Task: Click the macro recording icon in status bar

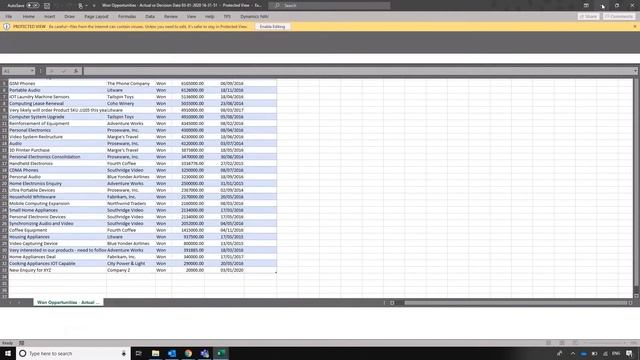Action: tap(22, 343)
